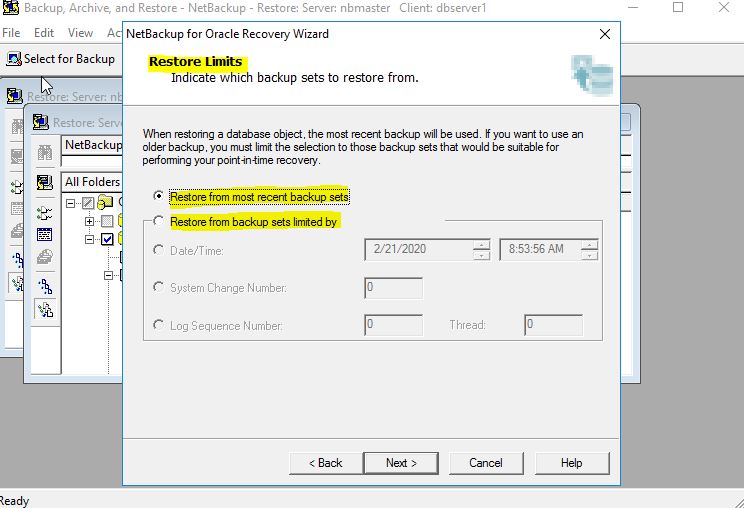Open the File menu

[x=11, y=33]
